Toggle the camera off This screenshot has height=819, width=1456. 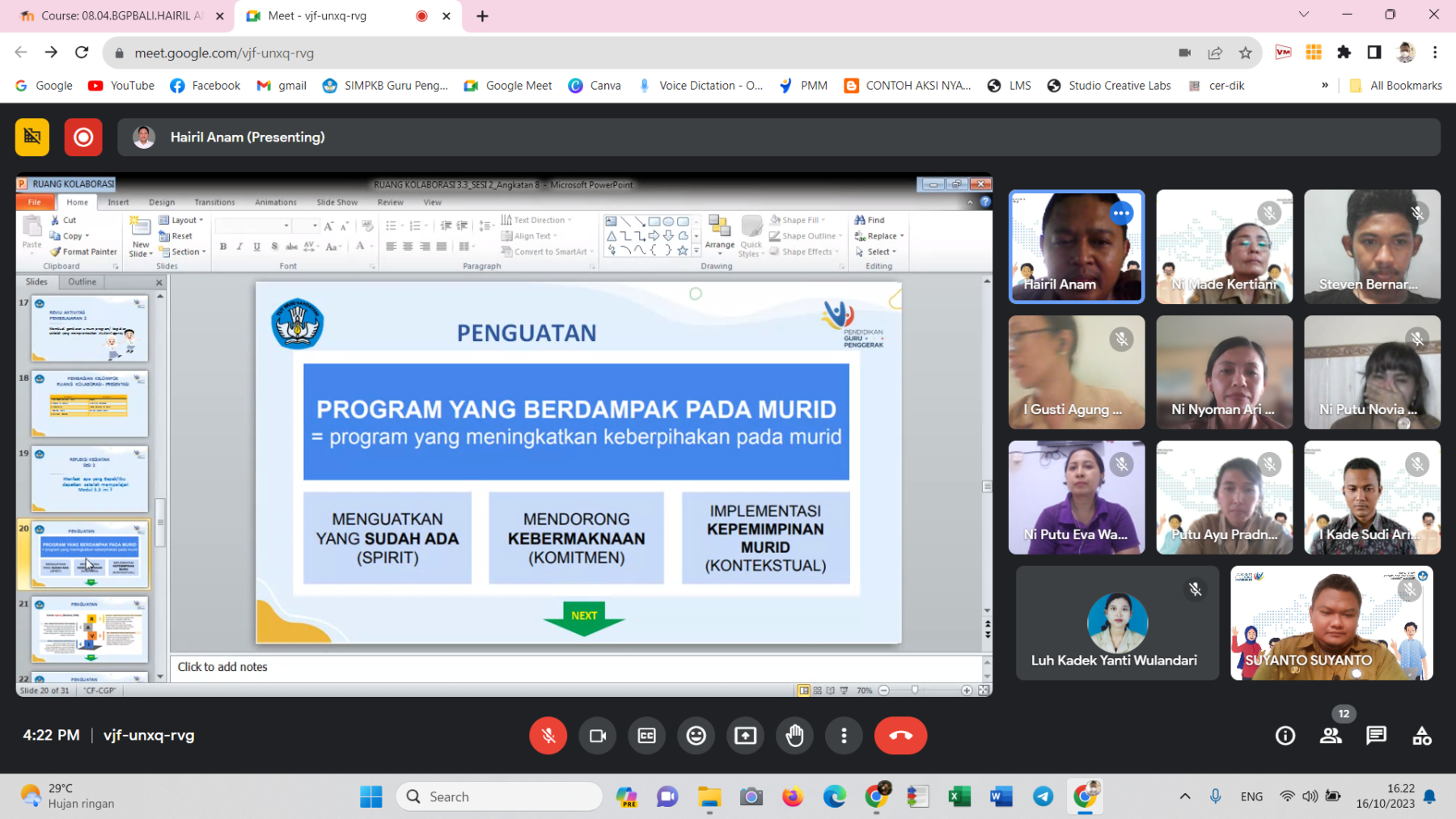point(598,735)
